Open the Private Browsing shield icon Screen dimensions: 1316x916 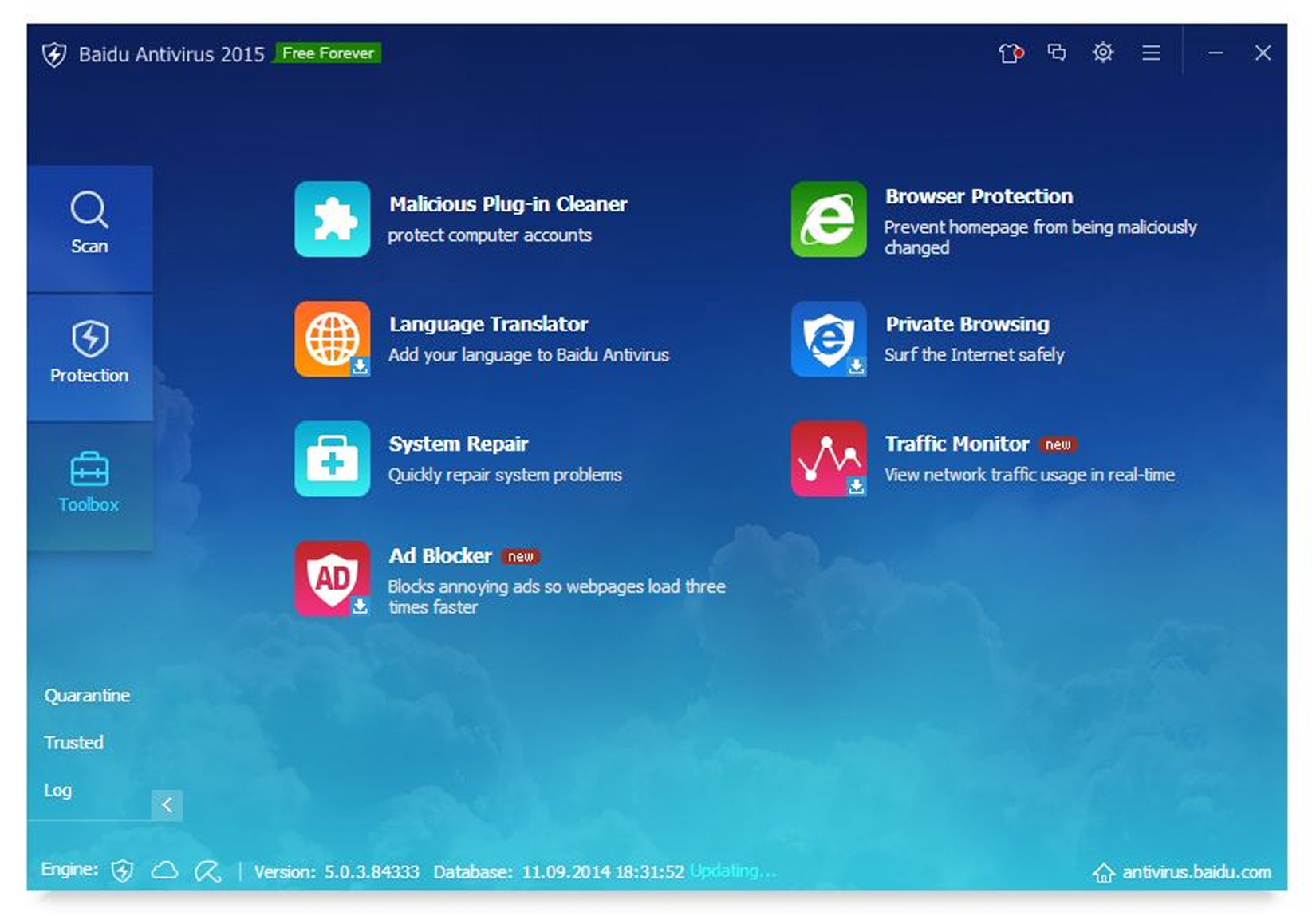coord(828,339)
